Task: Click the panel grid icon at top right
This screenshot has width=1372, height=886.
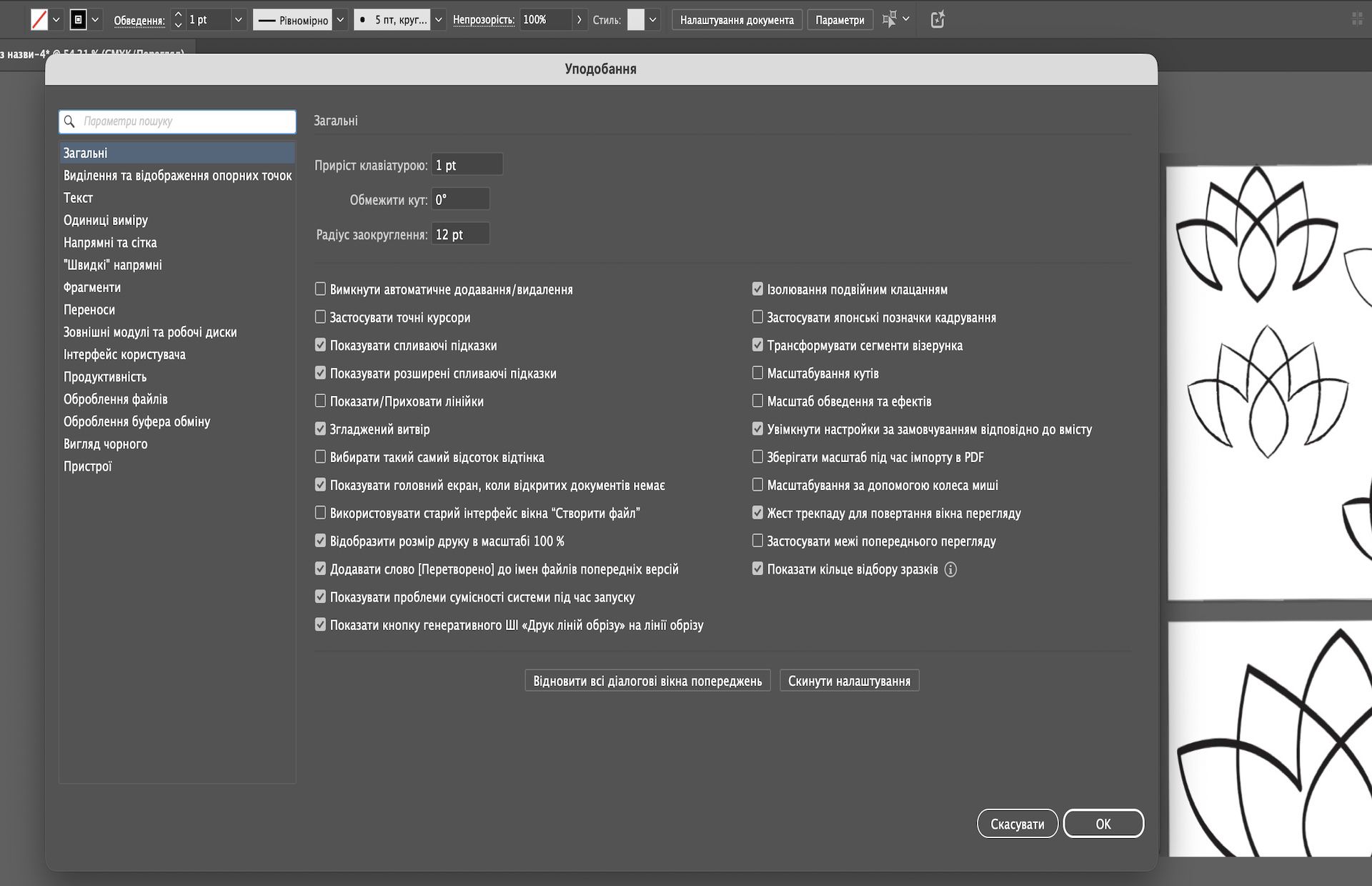Action: 1357,19
